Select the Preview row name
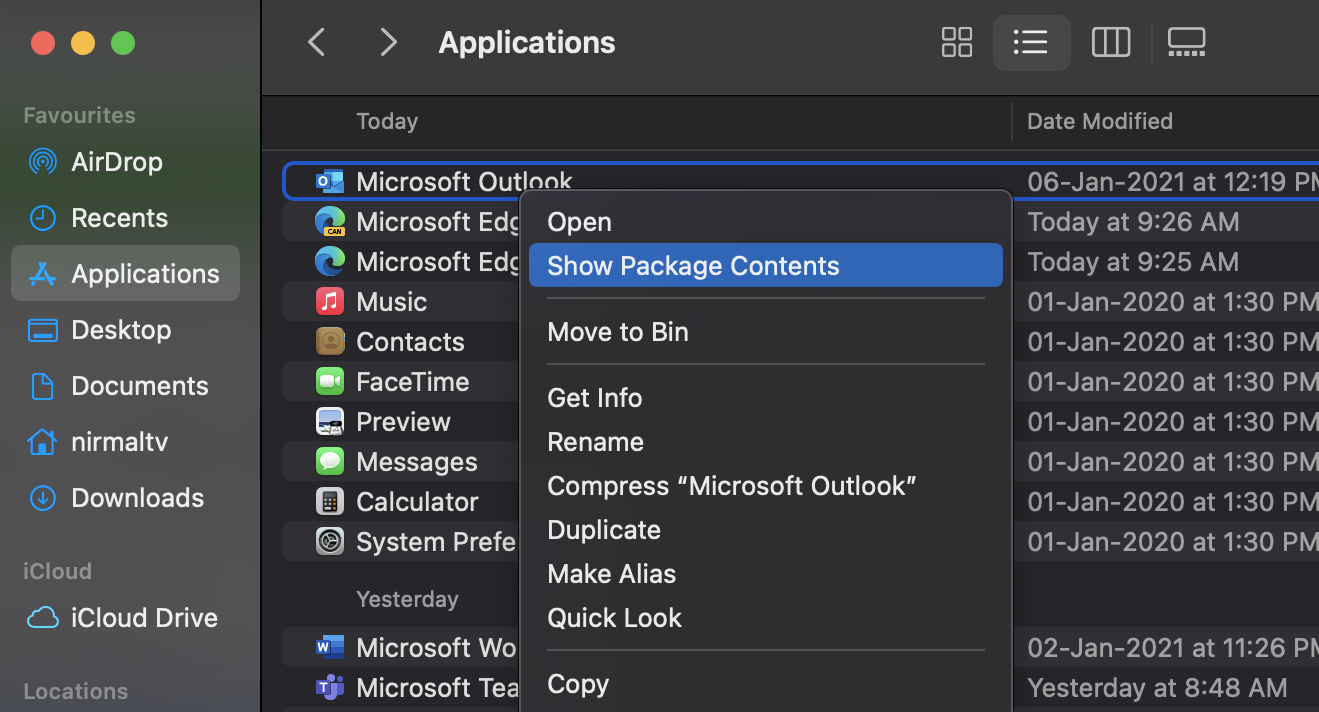 tap(403, 421)
